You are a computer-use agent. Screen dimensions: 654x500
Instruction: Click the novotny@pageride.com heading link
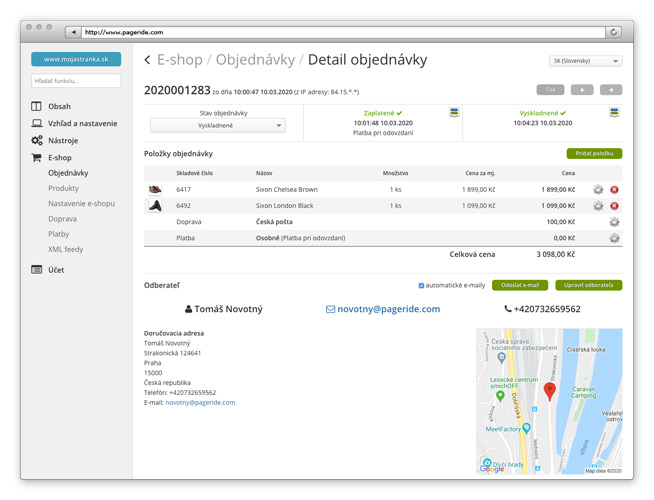tap(383, 309)
